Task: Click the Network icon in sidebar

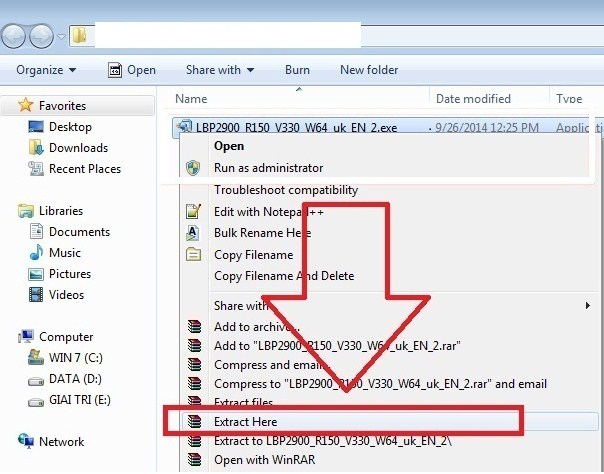Action: click(x=26, y=441)
